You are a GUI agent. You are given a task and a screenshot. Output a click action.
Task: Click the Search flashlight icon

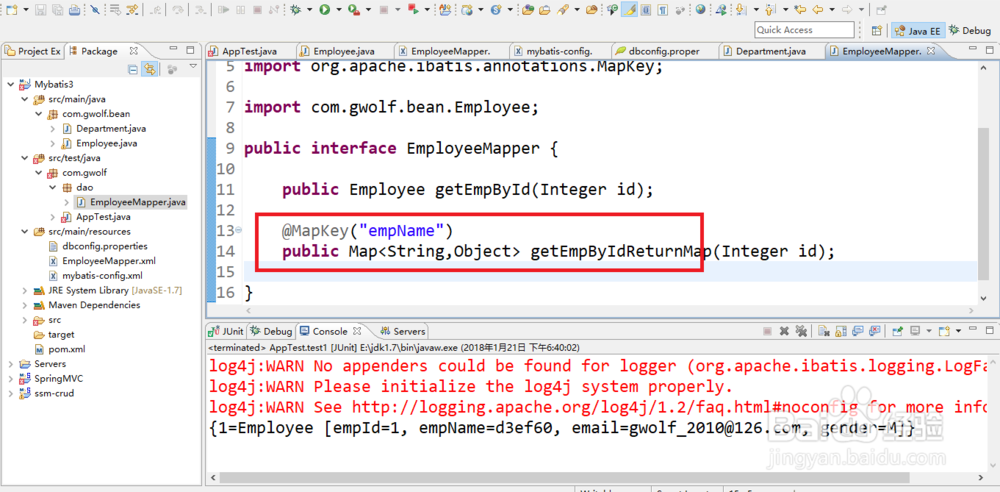click(562, 10)
